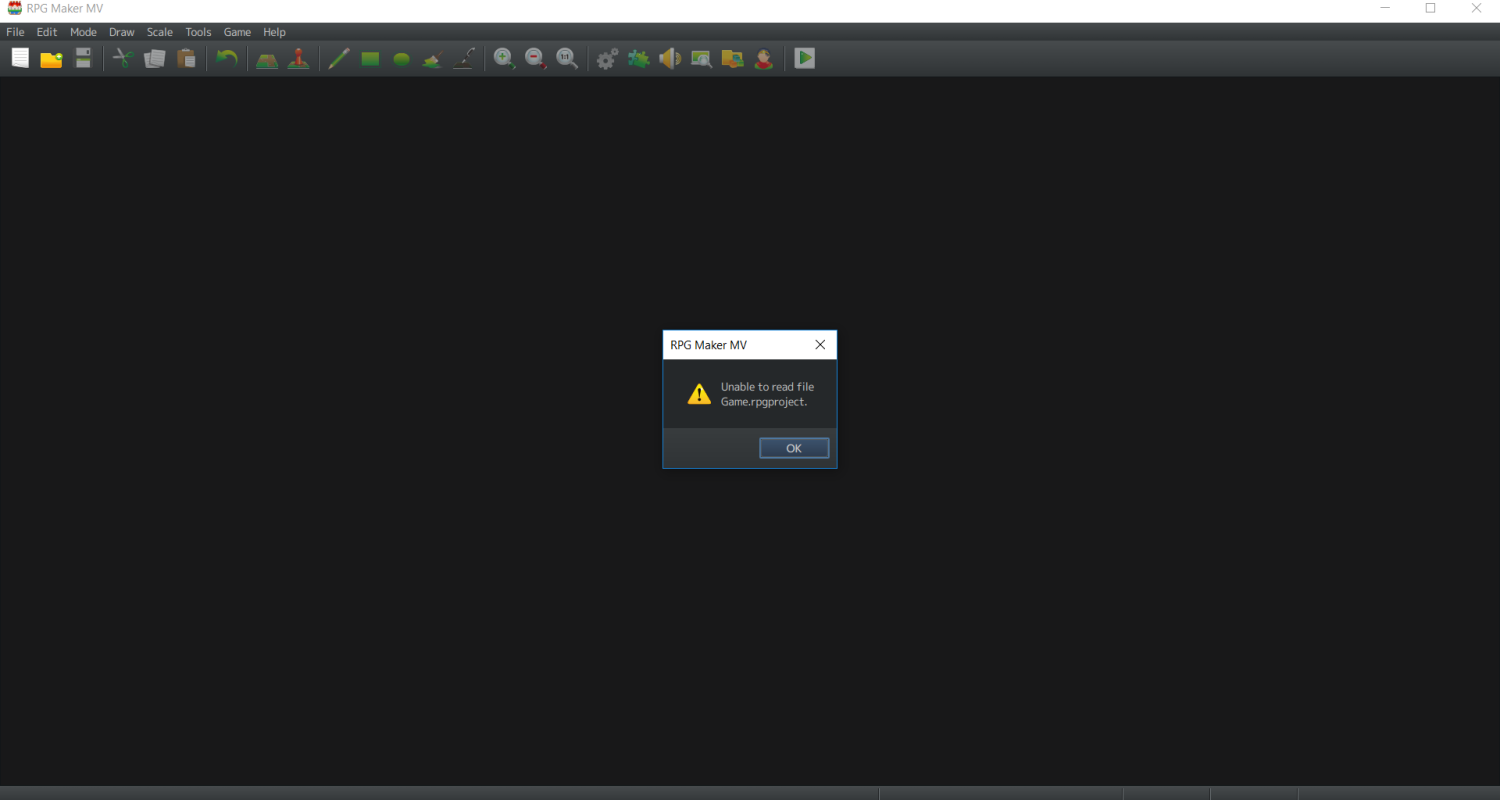The width and height of the screenshot is (1500, 800).
Task: Confirm the error dialog with OK
Action: [794, 448]
